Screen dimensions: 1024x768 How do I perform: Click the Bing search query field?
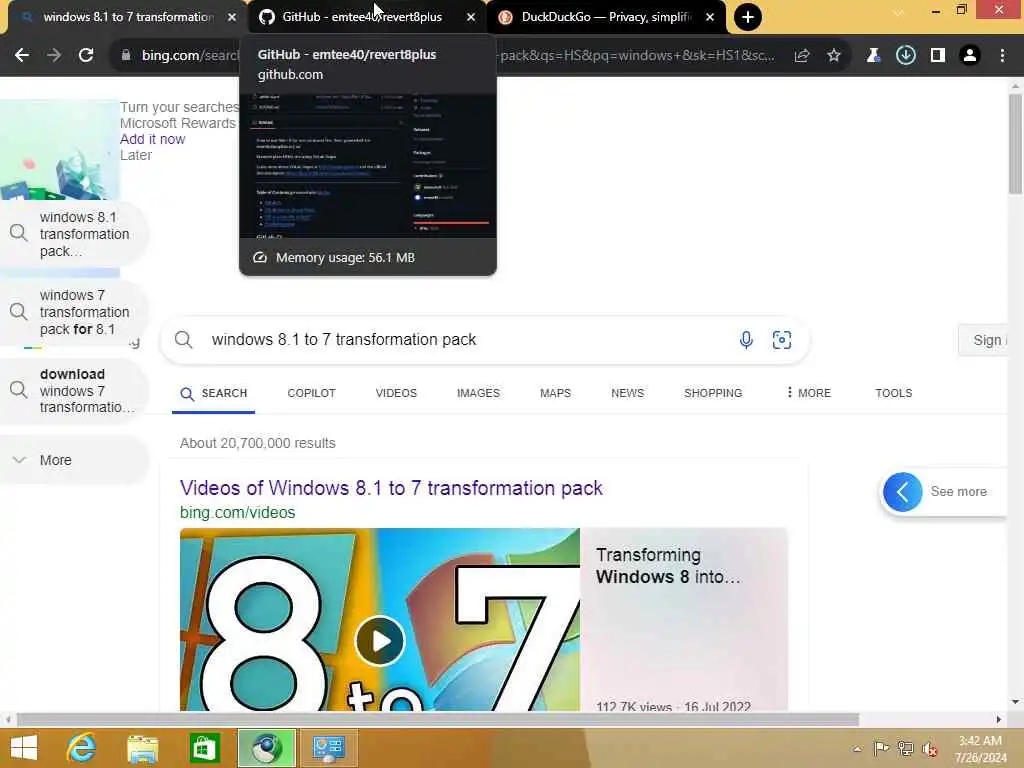457,340
